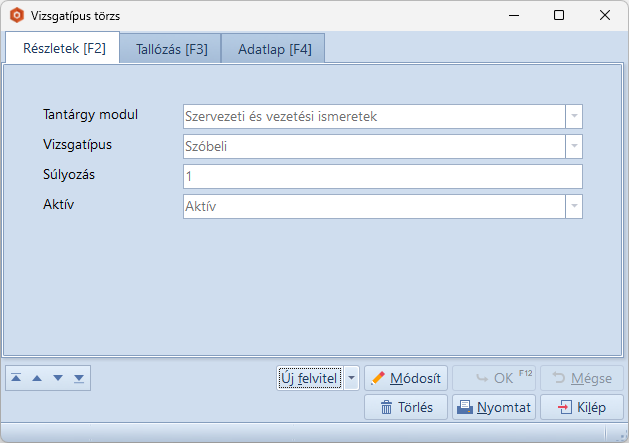Click the Új felvitel button

310,378
